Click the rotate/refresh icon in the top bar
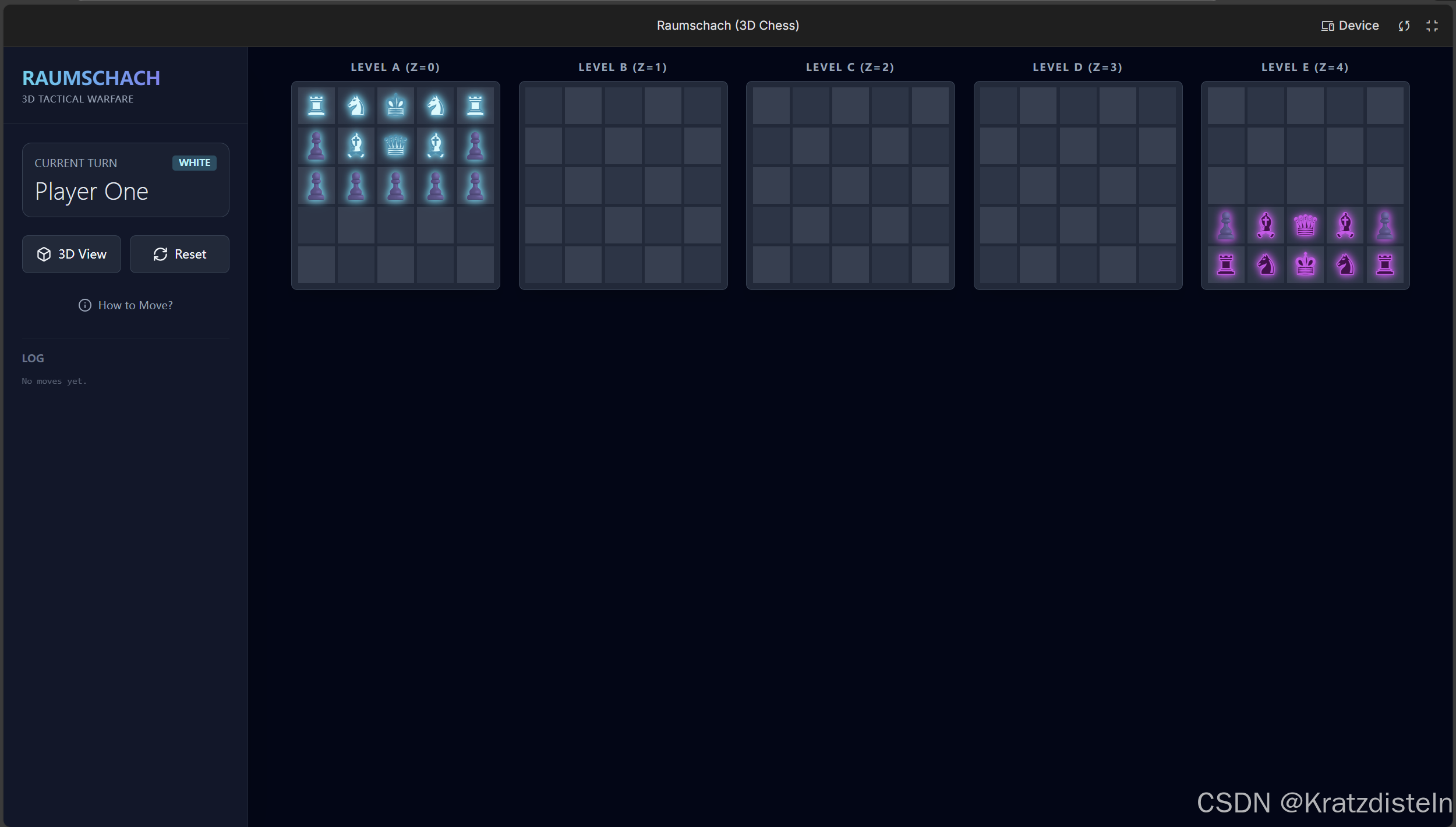Viewport: 1456px width, 827px height. [1404, 26]
